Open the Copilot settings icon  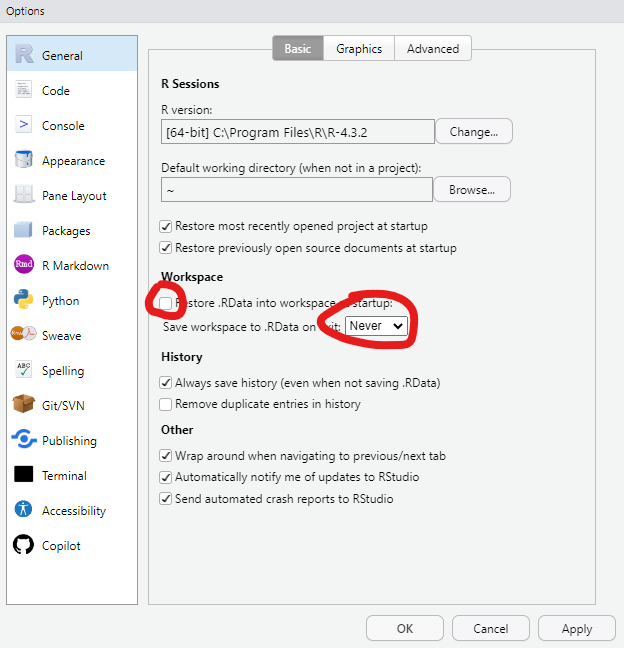[24, 546]
